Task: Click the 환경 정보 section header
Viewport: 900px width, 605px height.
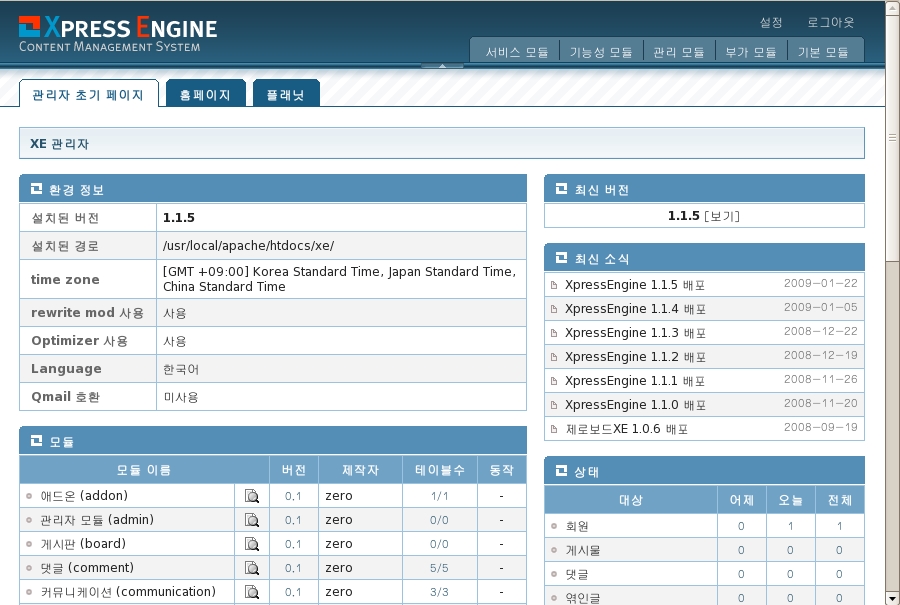Action: [x=273, y=189]
